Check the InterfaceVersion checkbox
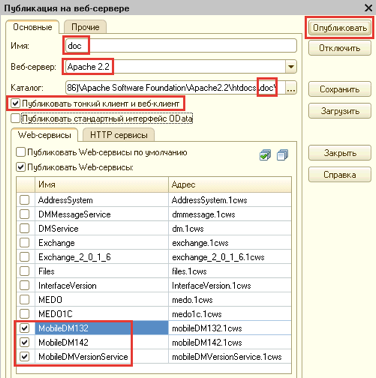The width and height of the screenshot is (376, 378). tap(25, 286)
